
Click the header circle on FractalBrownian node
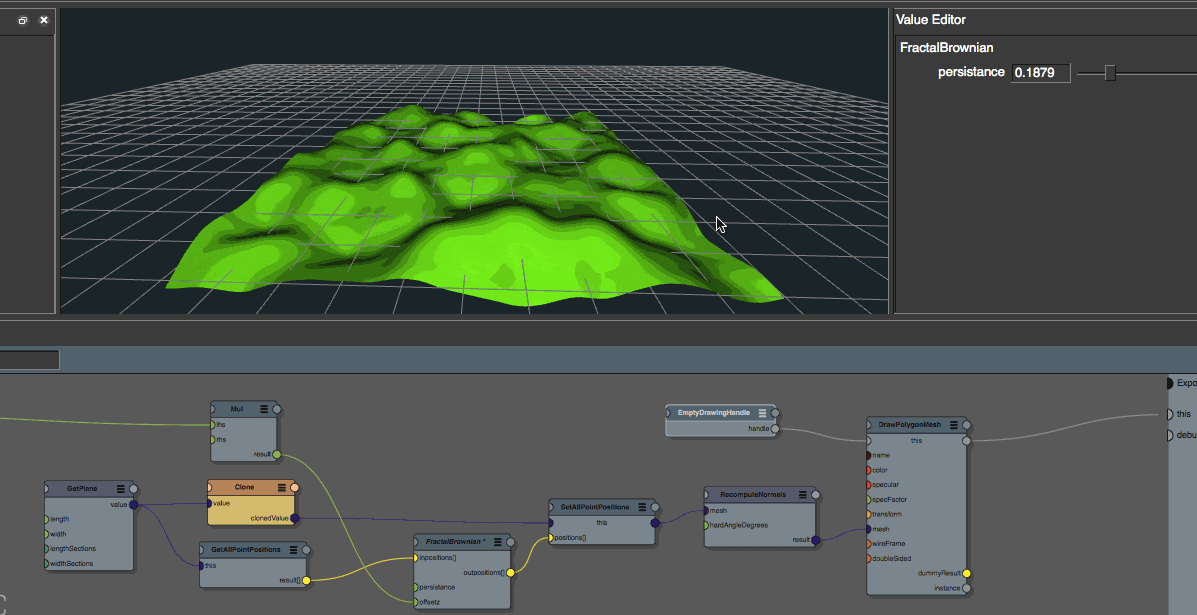click(x=511, y=543)
